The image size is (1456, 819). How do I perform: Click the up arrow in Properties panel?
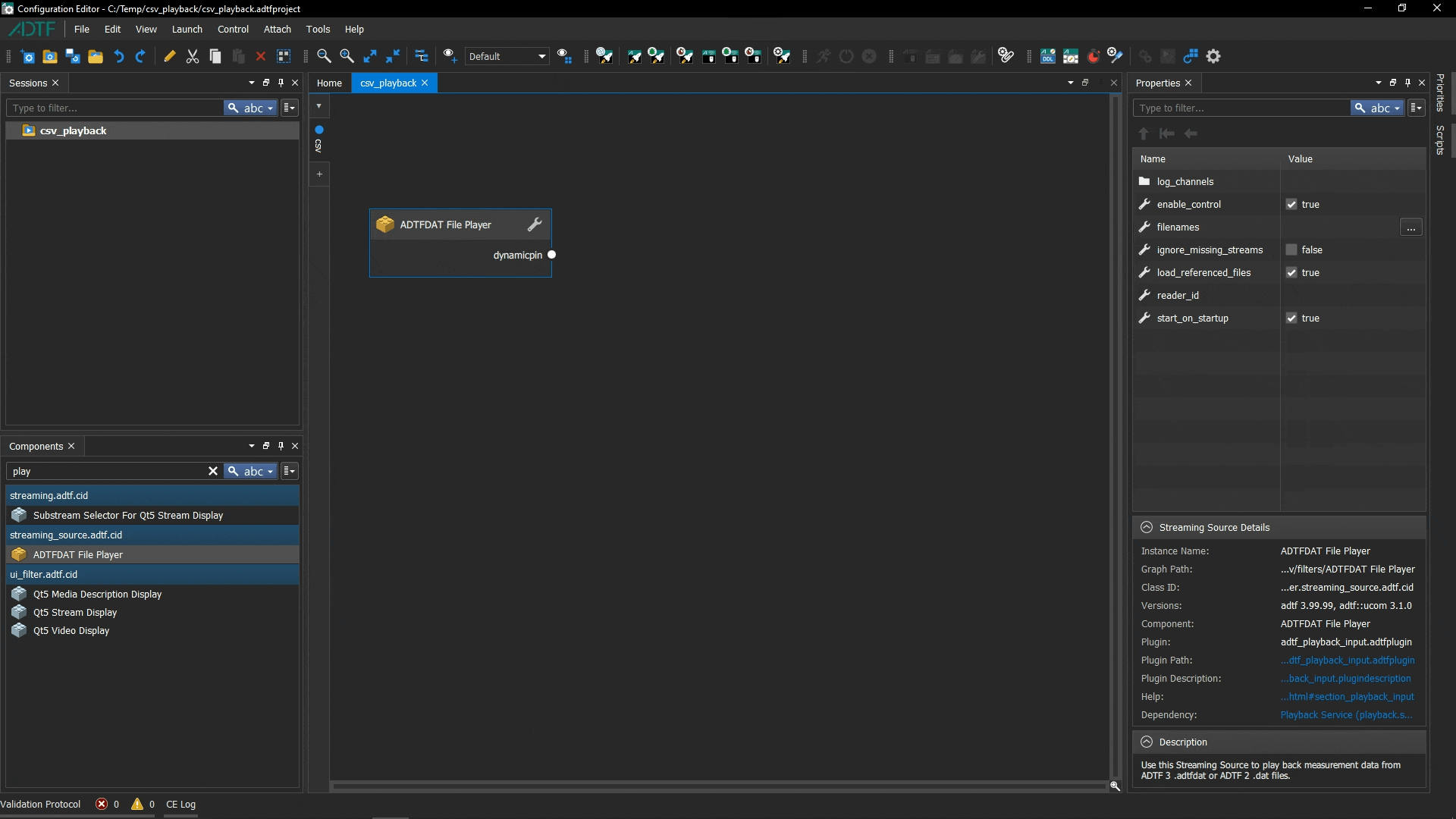[1144, 133]
